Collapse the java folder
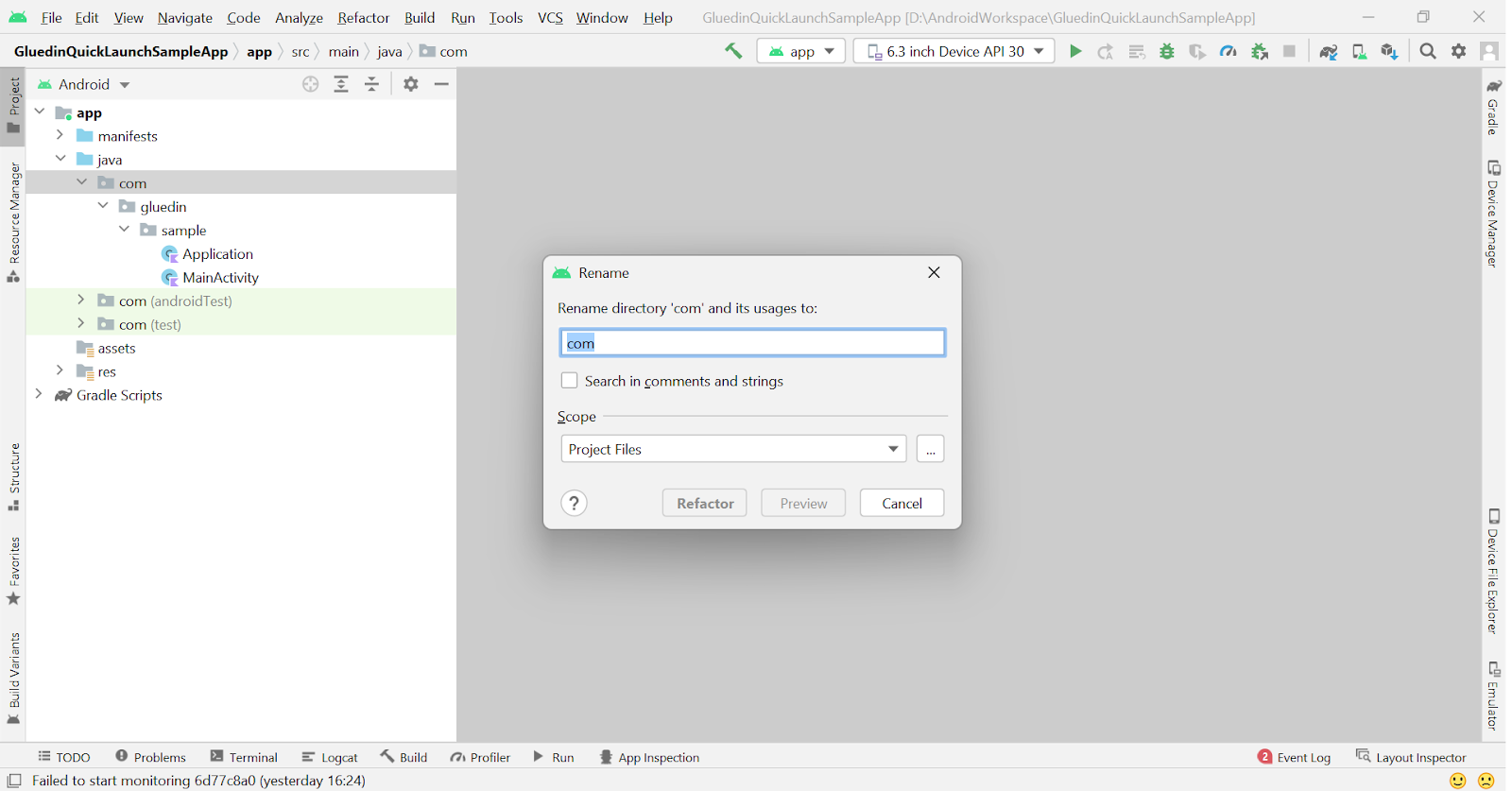This screenshot has height=791, width=1512. [x=60, y=159]
